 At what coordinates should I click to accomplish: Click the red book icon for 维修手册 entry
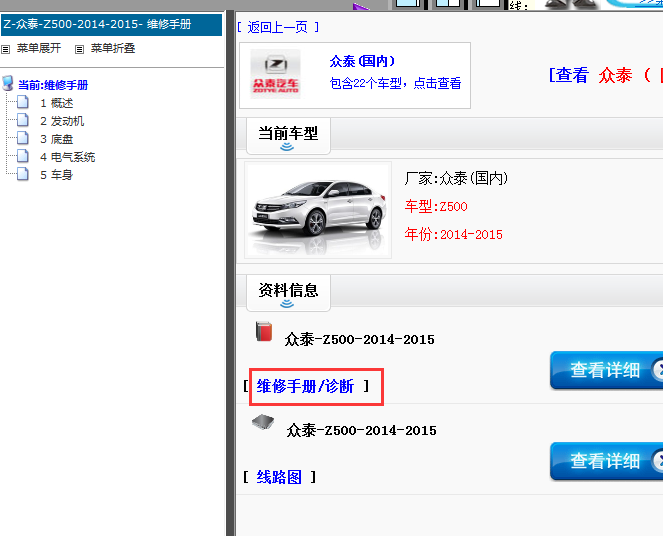(x=264, y=331)
